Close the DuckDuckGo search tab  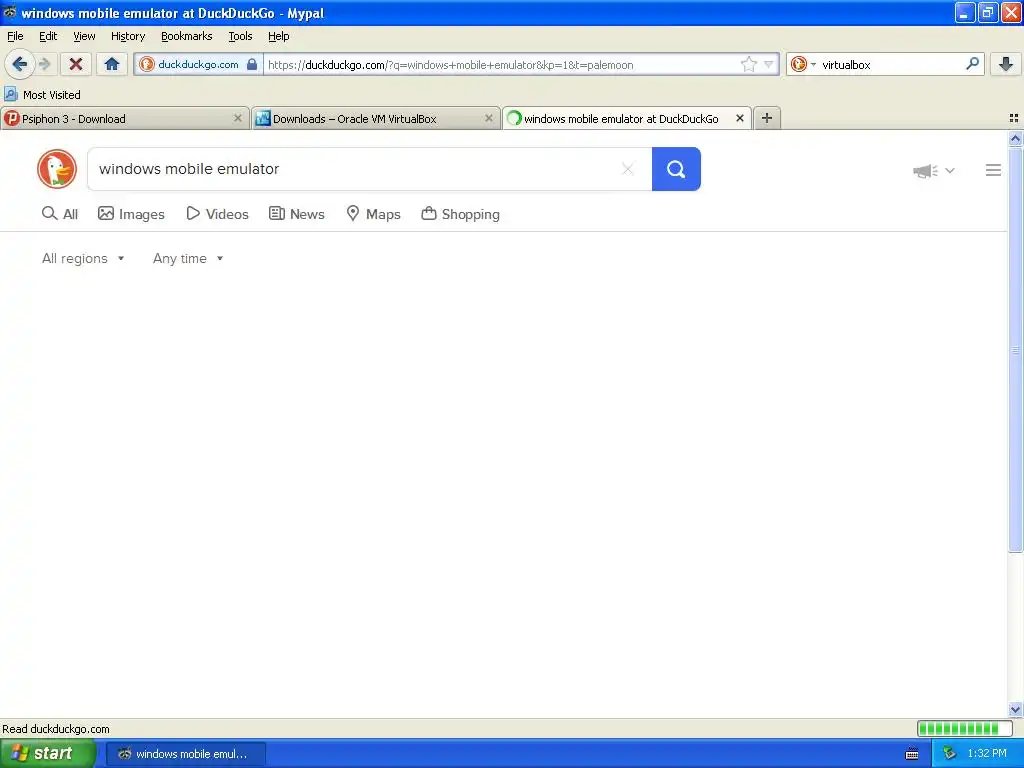point(740,118)
